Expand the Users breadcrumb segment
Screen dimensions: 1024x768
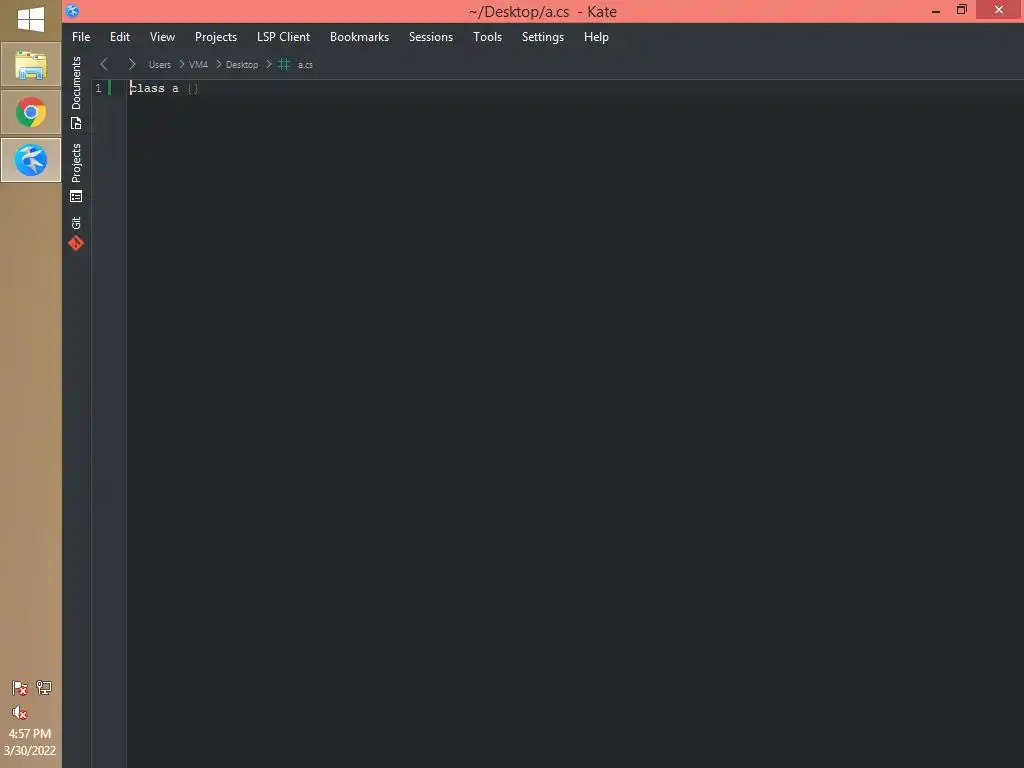click(159, 65)
